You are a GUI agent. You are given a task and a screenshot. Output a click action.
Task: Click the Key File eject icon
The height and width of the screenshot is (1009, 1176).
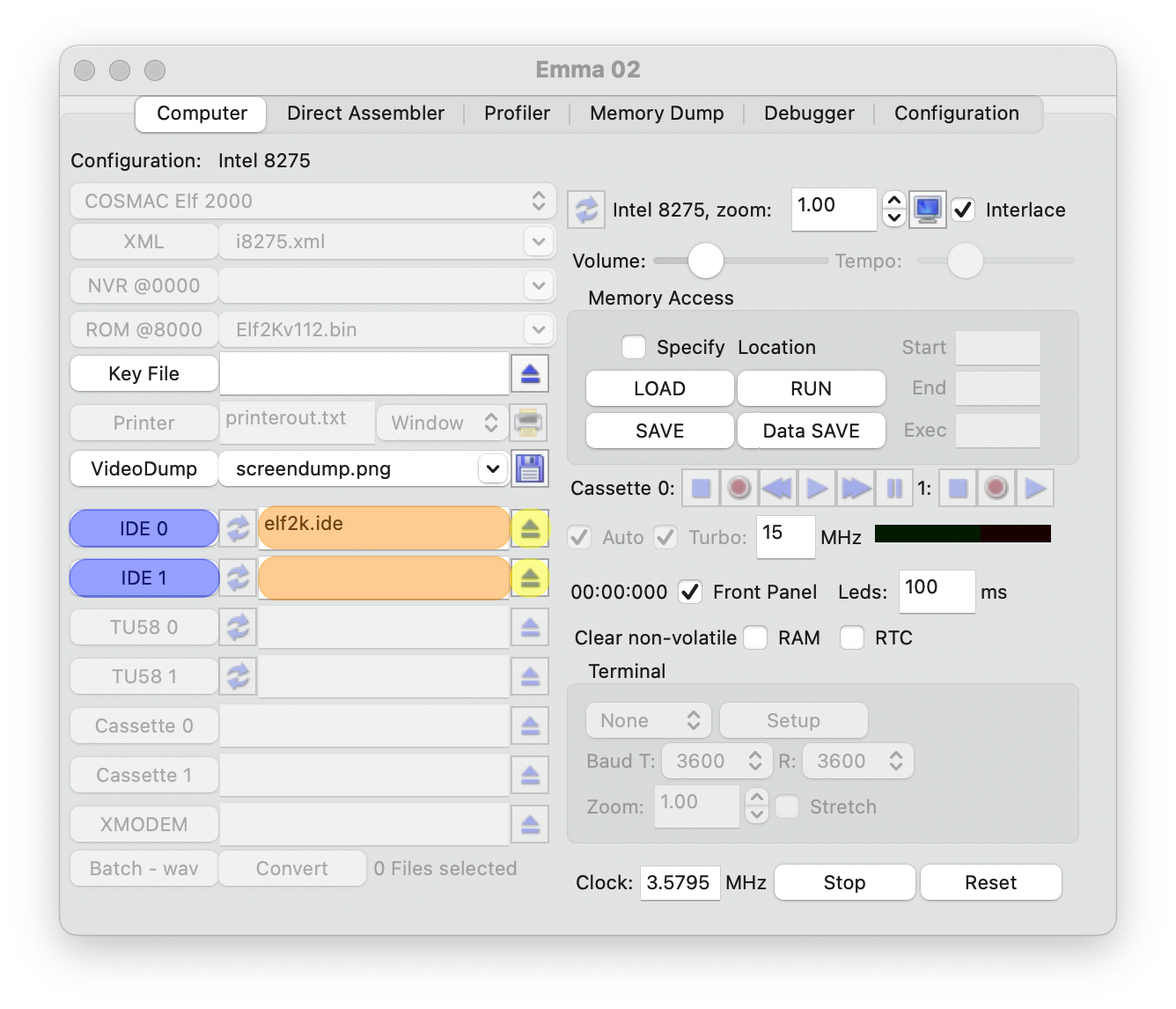(530, 373)
